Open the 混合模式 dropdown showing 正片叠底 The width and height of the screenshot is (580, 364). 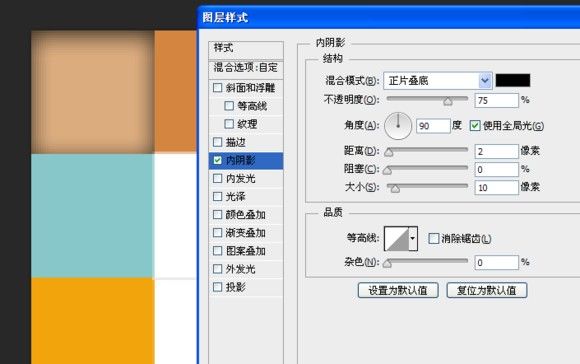438,81
